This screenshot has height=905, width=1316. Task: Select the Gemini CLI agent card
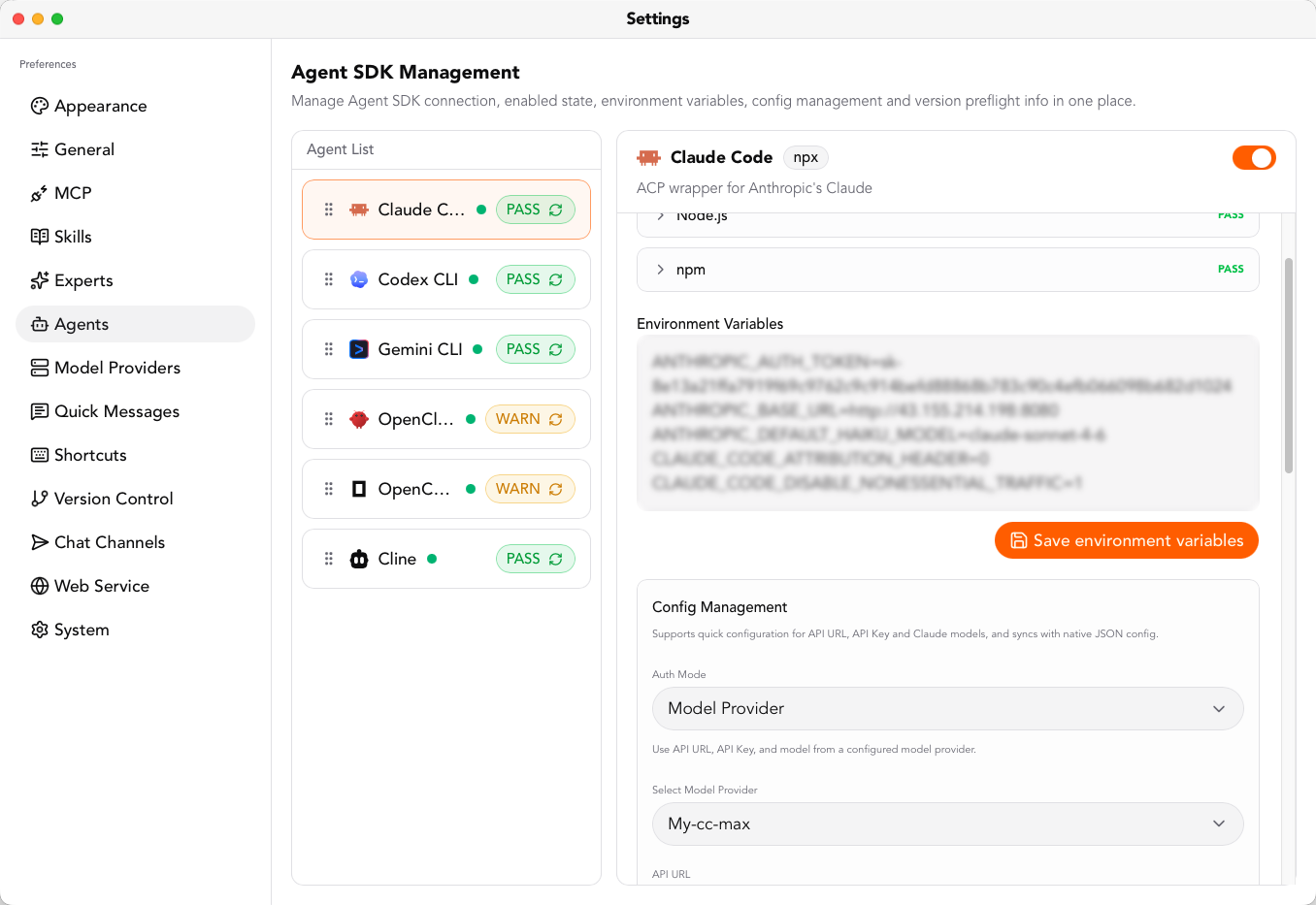446,349
